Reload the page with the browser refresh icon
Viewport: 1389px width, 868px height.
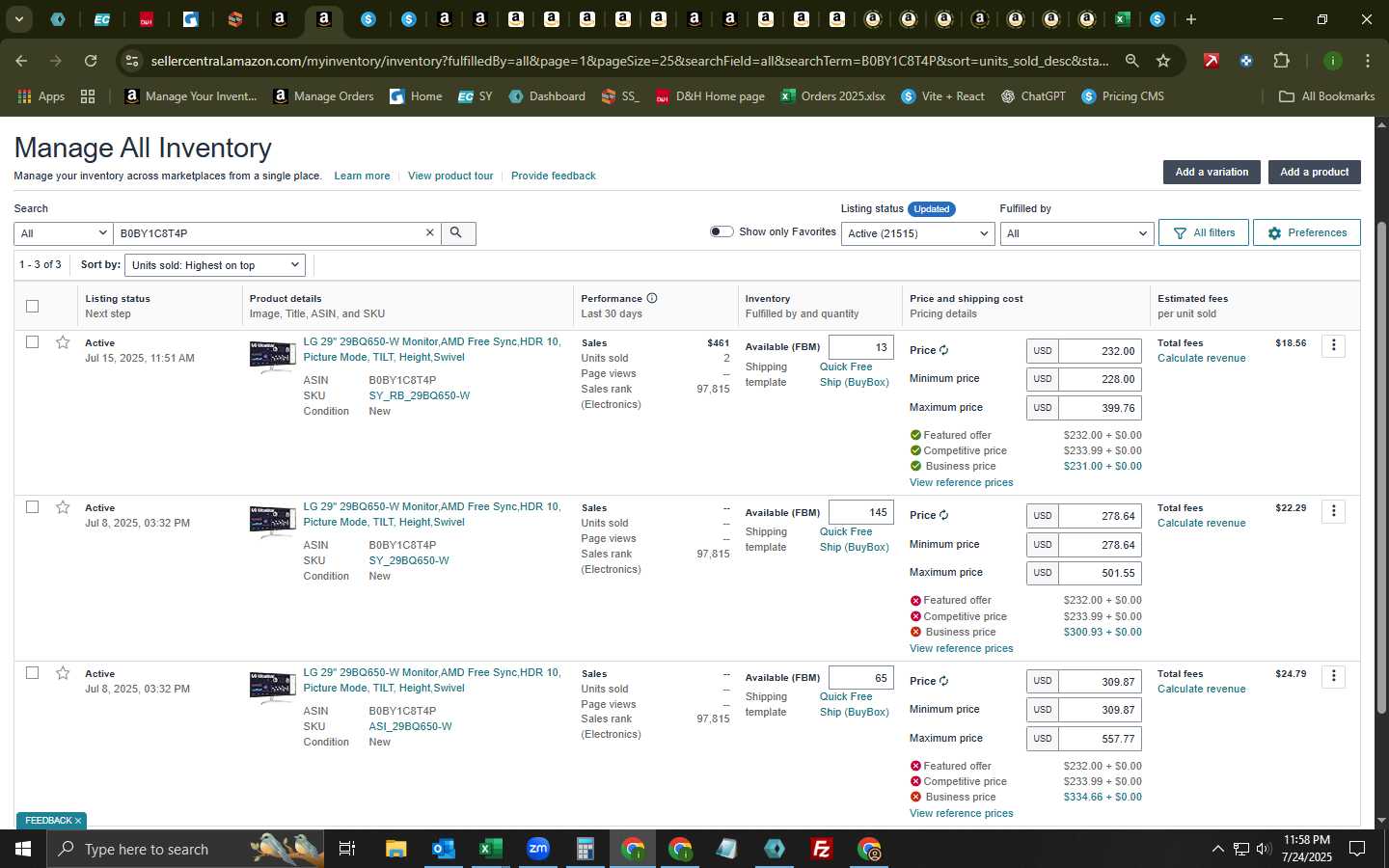(x=90, y=61)
